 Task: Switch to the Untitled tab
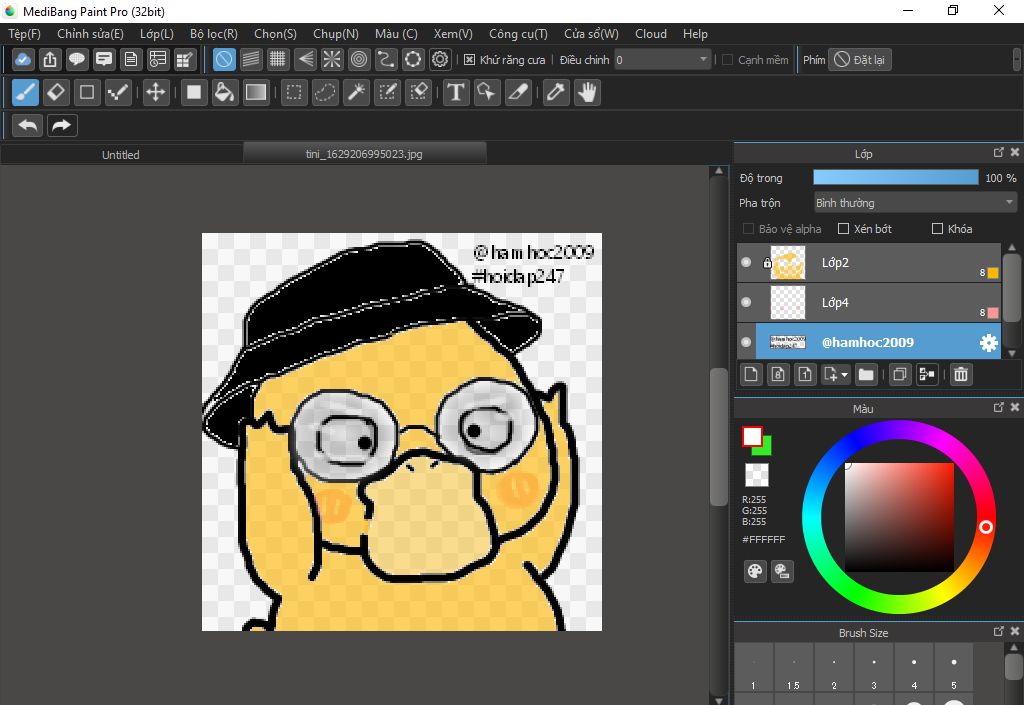click(x=121, y=155)
